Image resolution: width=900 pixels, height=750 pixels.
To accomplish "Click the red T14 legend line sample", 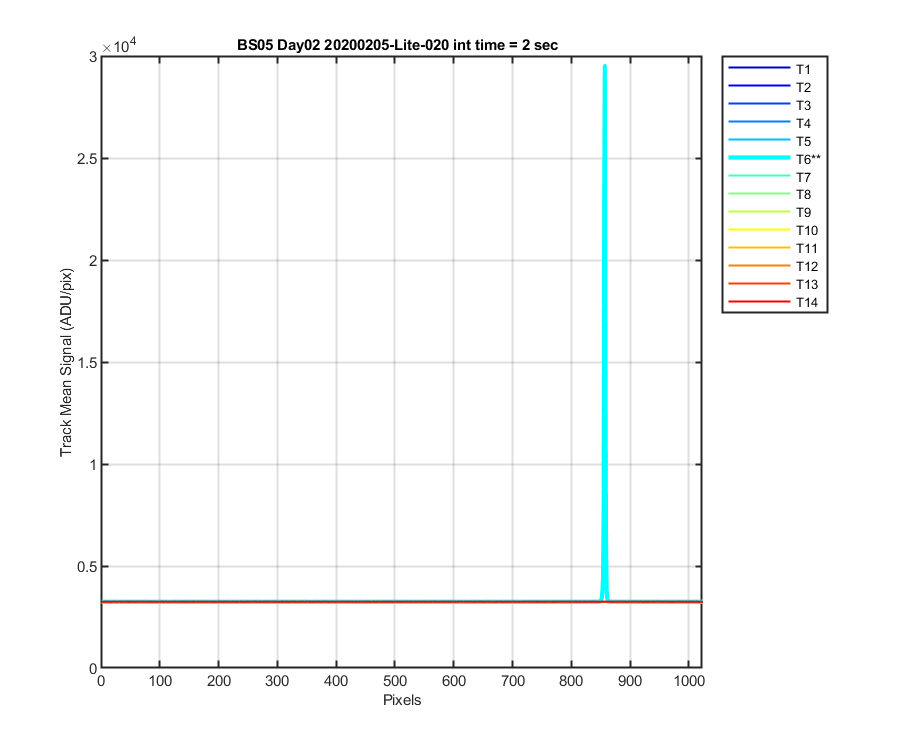I will pos(759,301).
